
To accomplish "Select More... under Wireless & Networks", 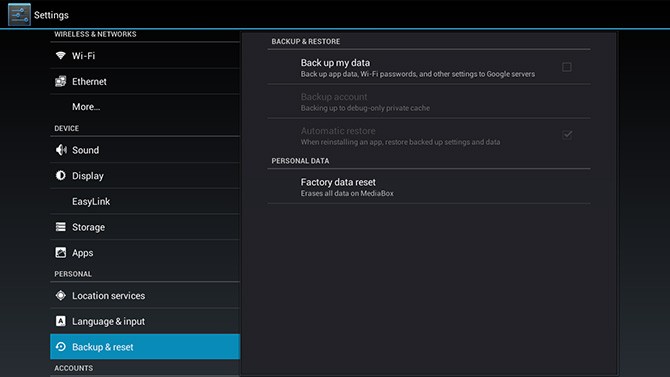I will [x=145, y=107].
